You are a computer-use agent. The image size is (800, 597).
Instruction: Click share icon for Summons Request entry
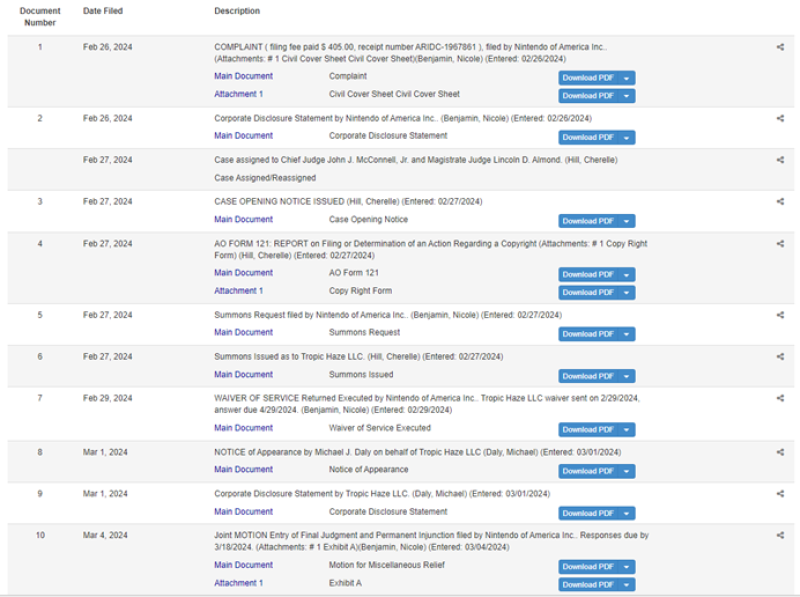tap(780, 315)
